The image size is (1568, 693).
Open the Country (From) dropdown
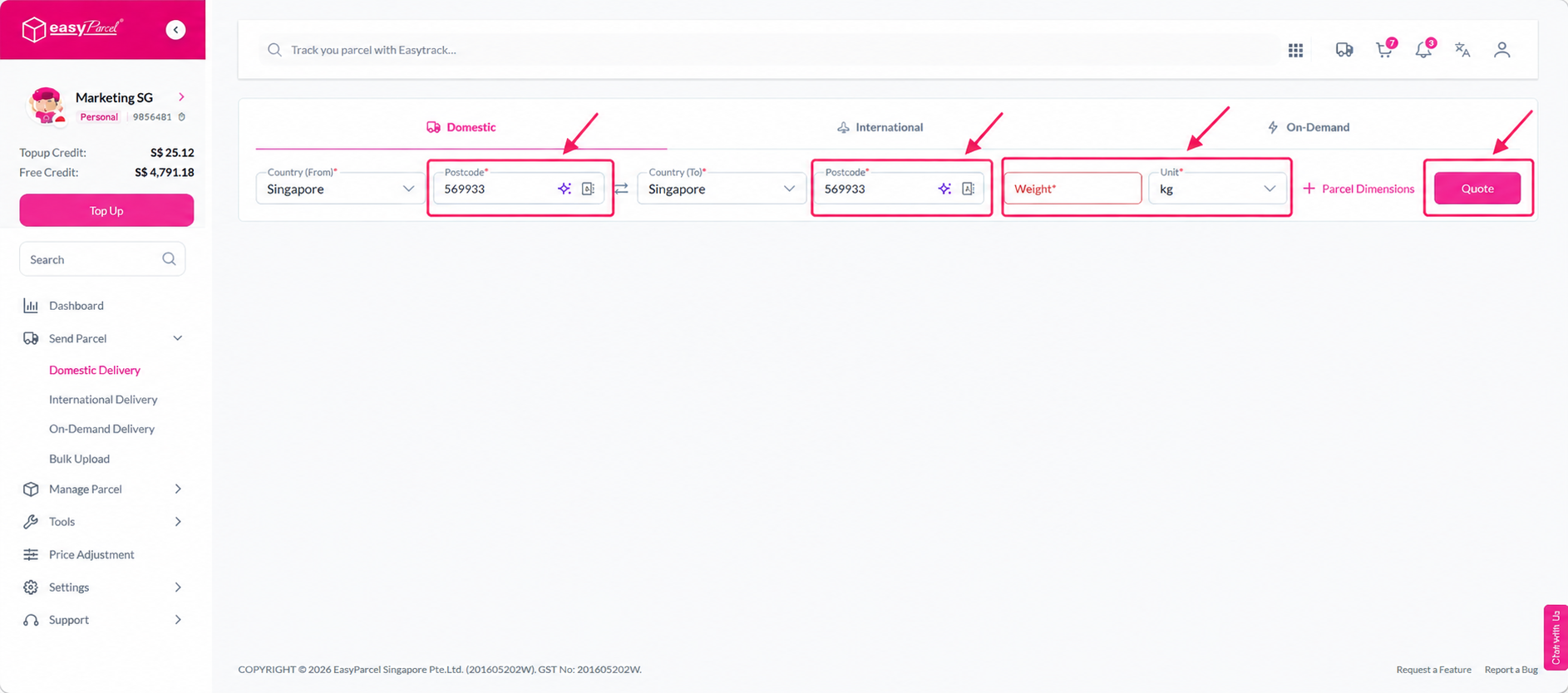click(x=339, y=187)
